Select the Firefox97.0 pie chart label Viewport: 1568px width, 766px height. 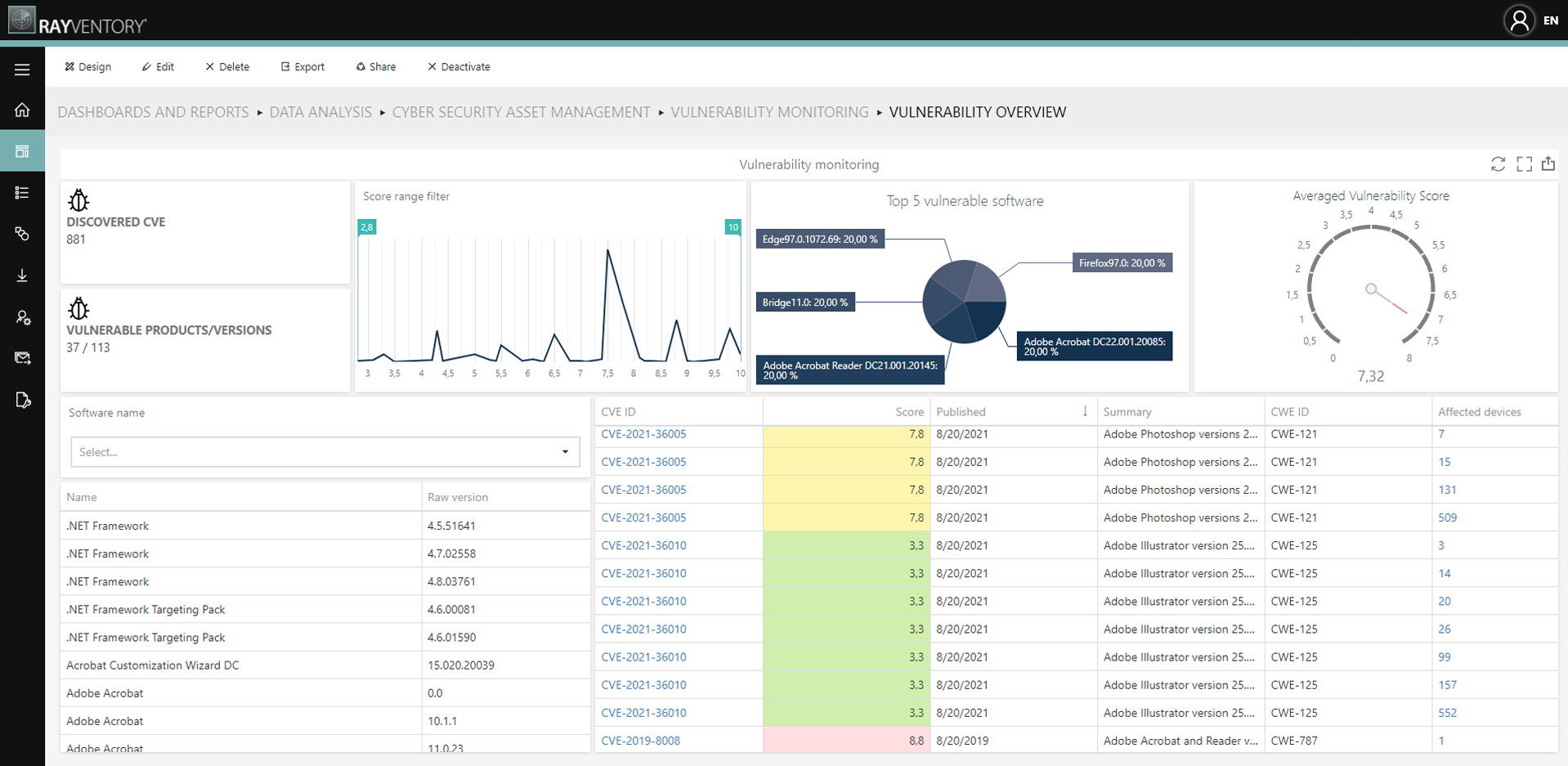click(1122, 263)
